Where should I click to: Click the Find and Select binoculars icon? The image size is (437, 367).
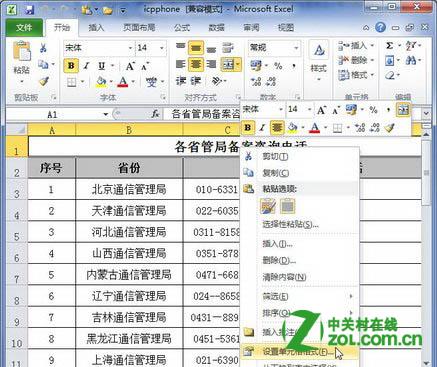[x=411, y=60]
